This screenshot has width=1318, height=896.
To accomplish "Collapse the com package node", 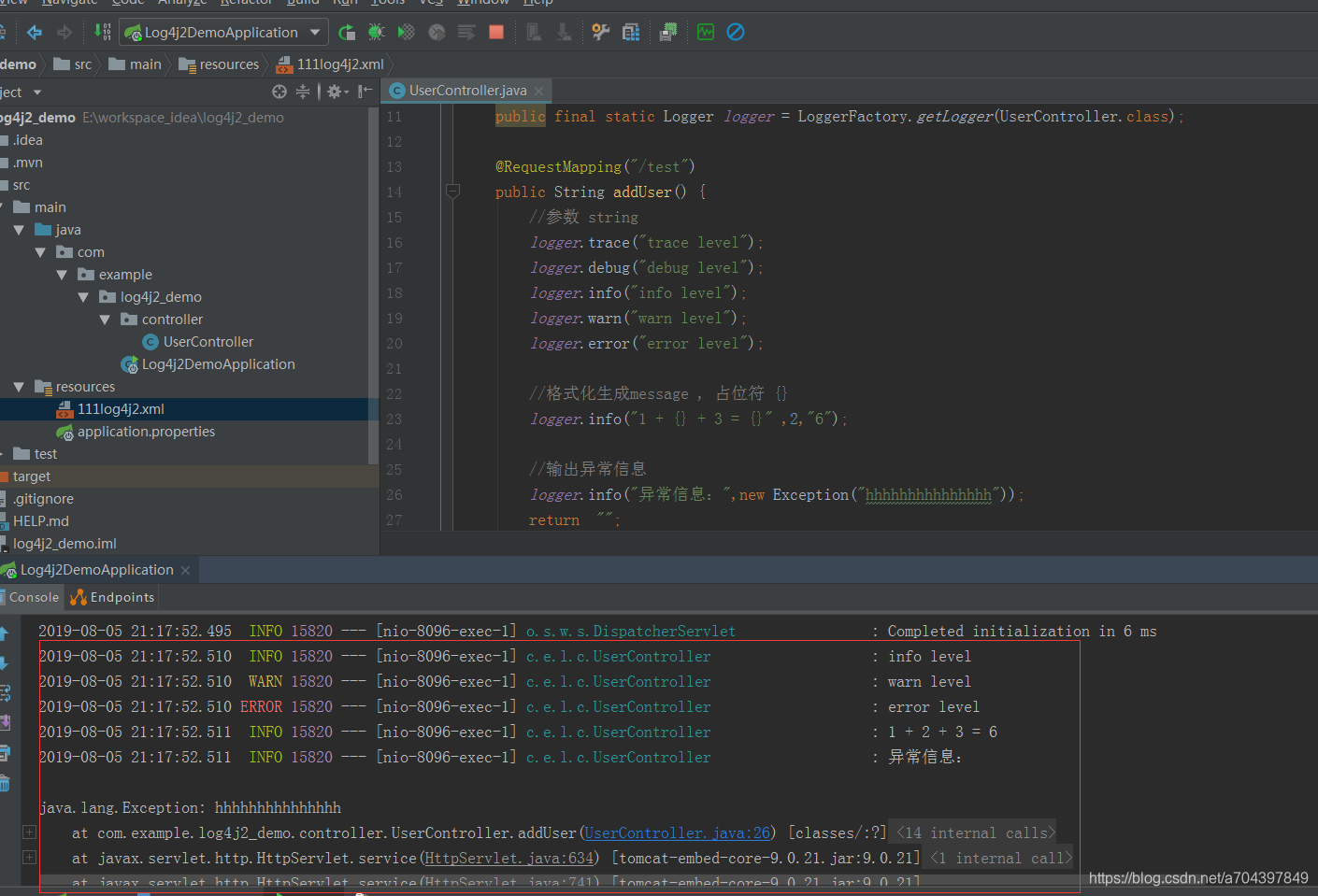I will [x=40, y=252].
